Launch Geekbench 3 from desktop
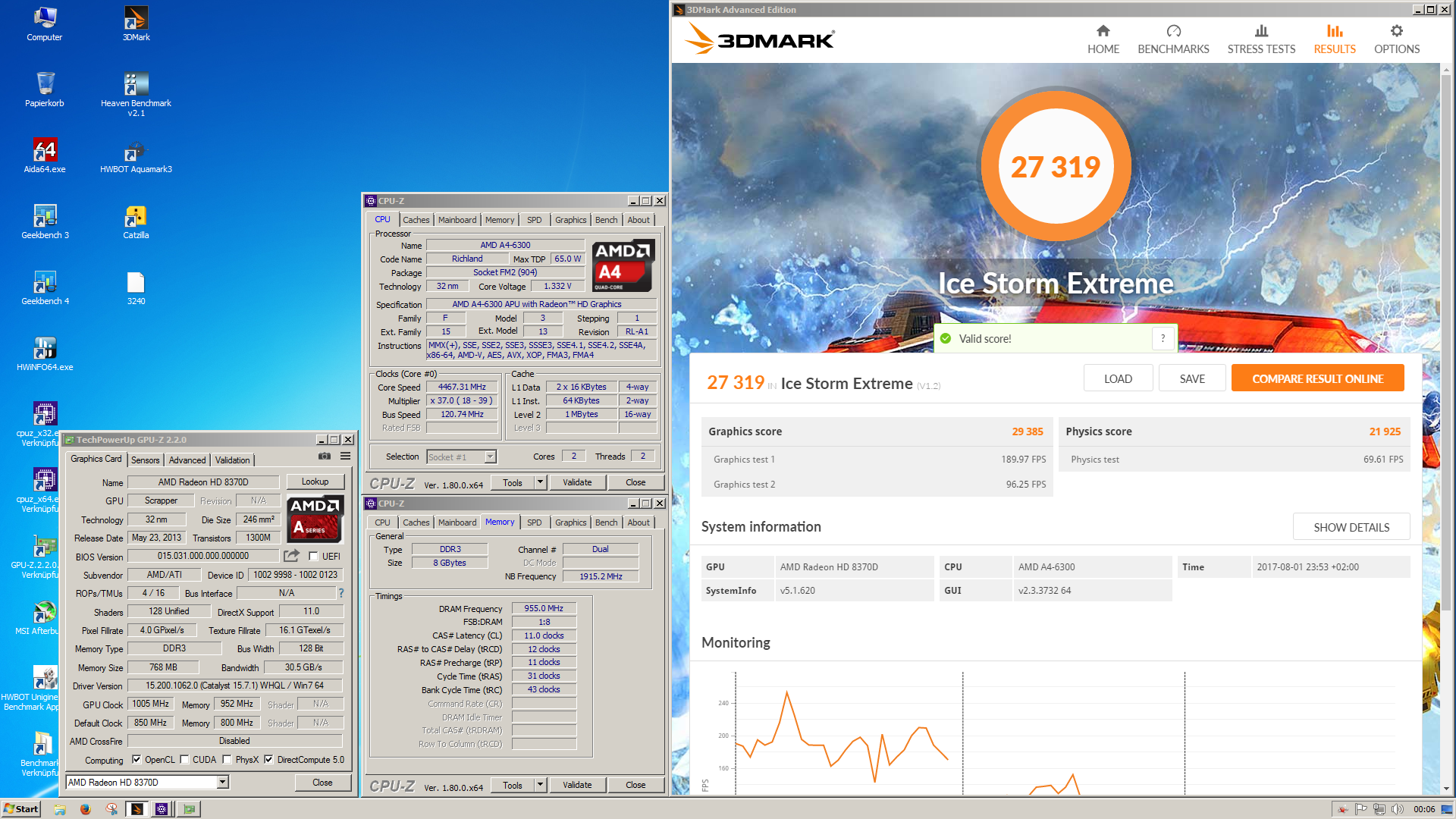The height and width of the screenshot is (819, 1456). pos(45,221)
